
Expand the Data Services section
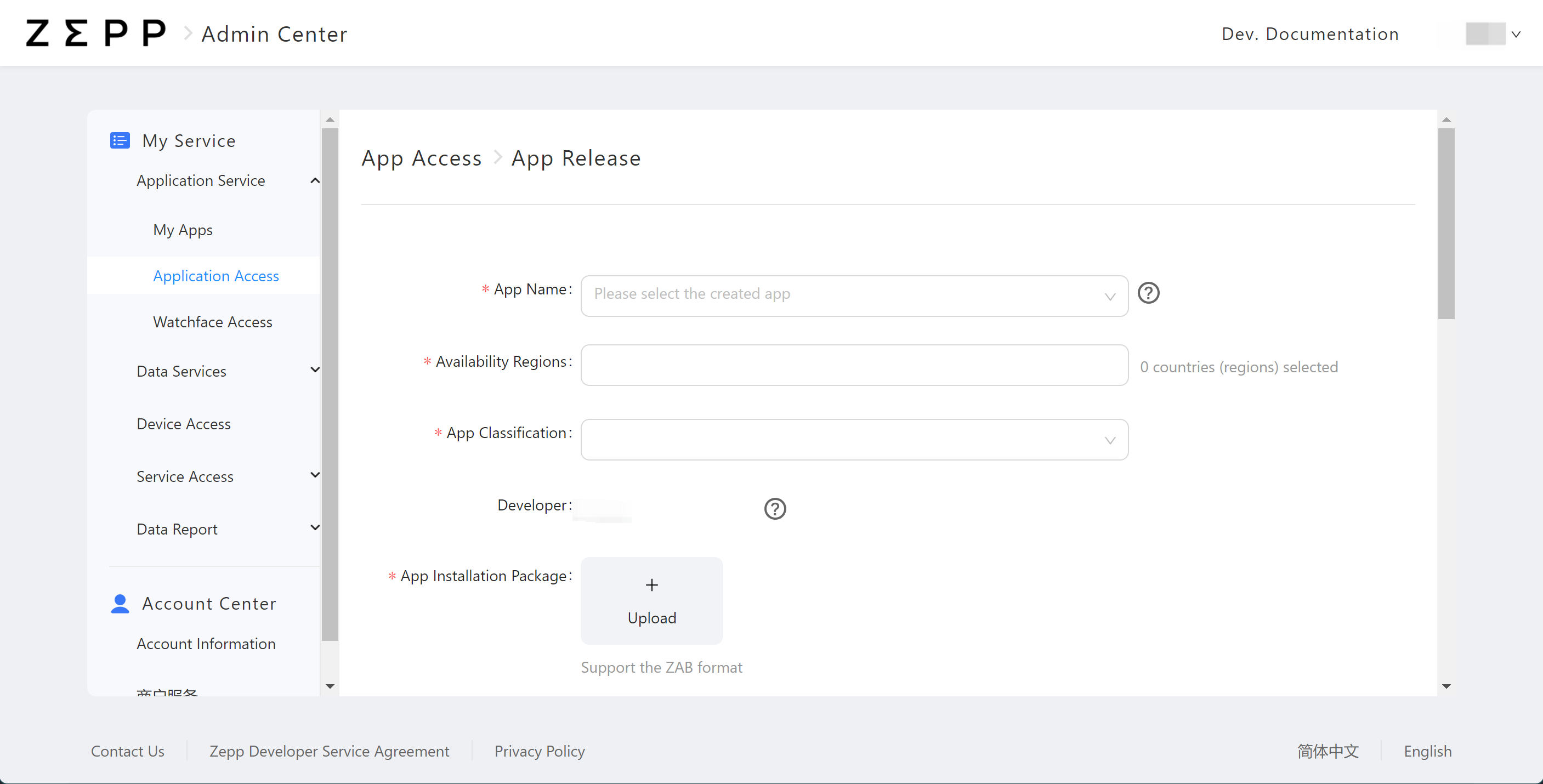(315, 370)
